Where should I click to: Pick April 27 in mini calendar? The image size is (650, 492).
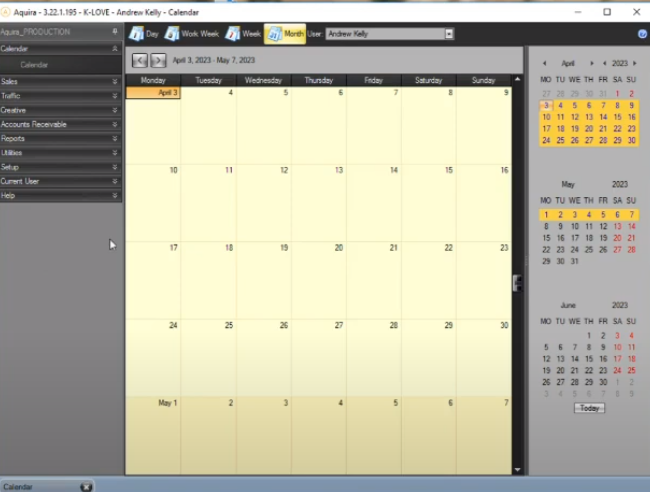tap(589, 141)
